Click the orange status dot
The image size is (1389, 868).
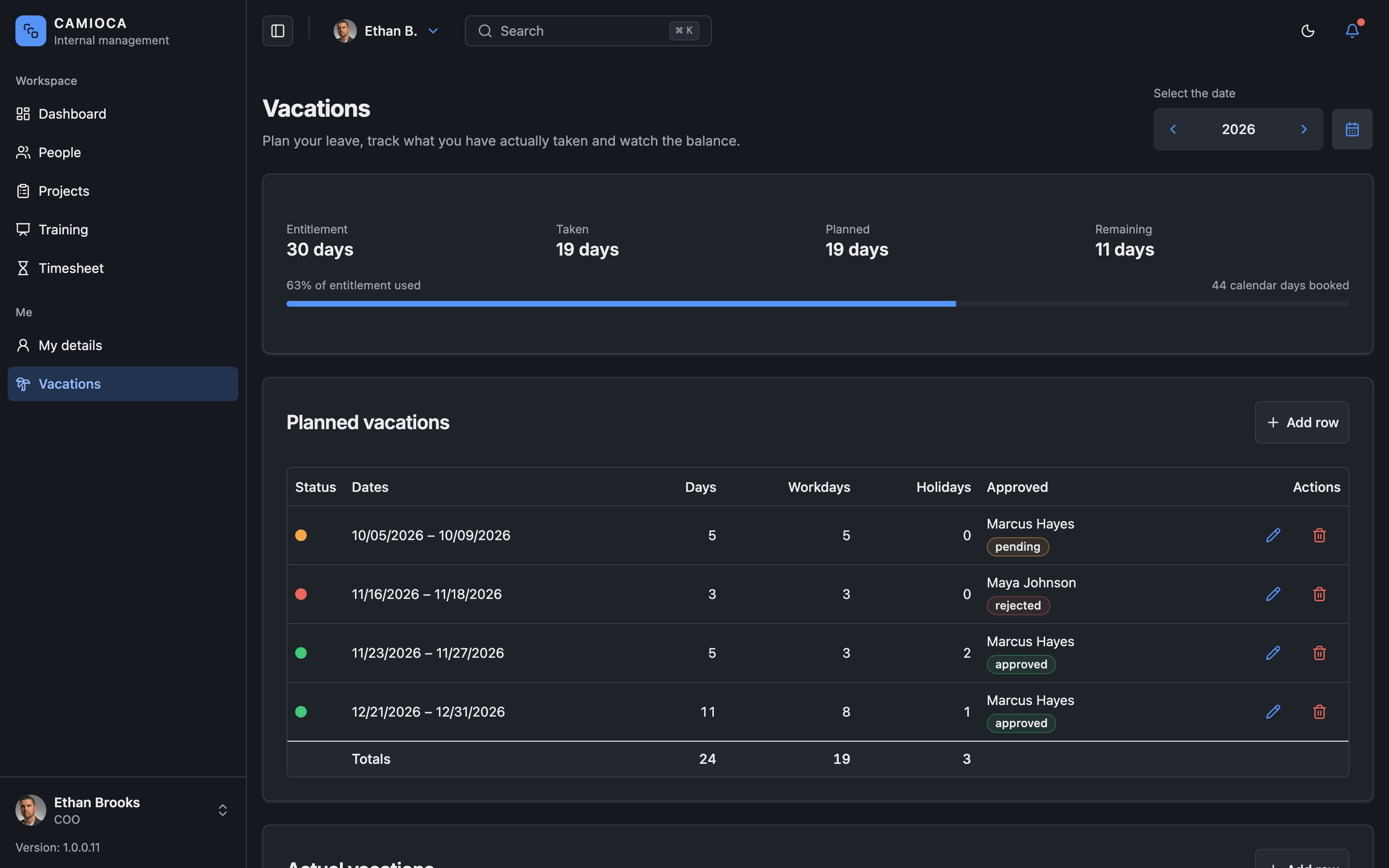click(x=301, y=535)
